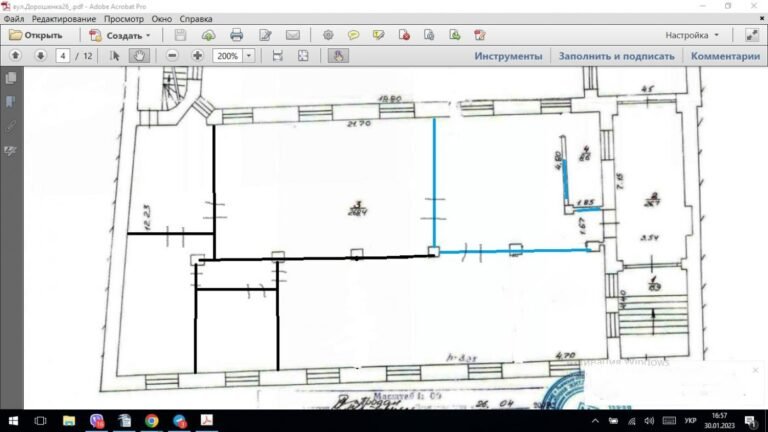The image size is (768, 432).
Task: Click the email envelope icon
Action: tap(293, 35)
